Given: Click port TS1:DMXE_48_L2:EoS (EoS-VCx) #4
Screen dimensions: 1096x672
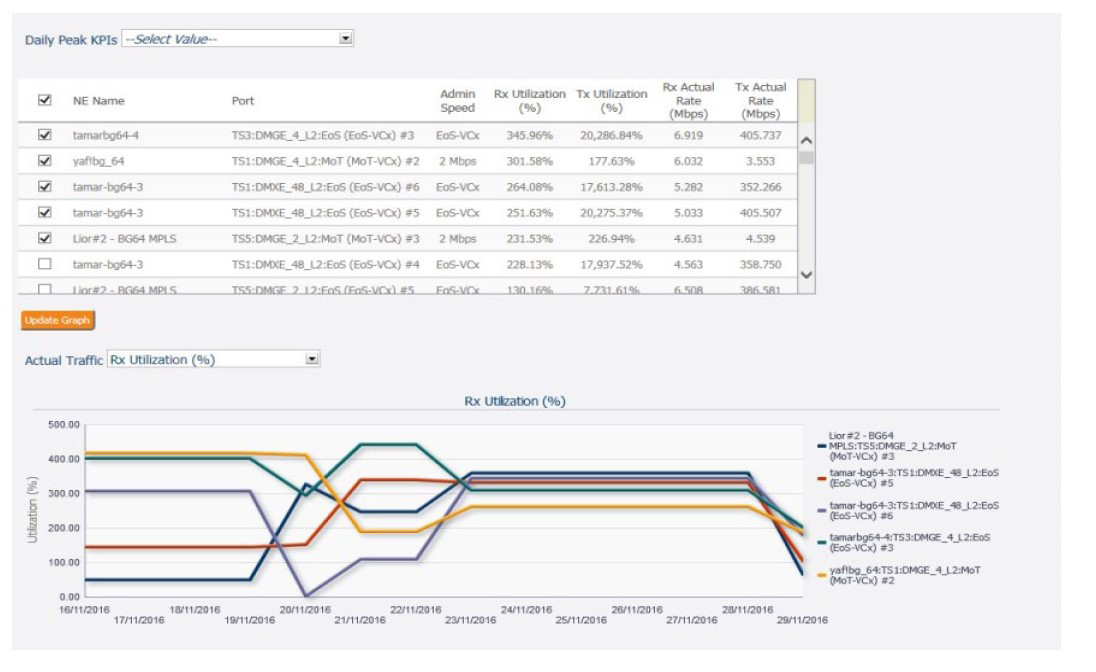Looking at the screenshot, I should click(x=326, y=264).
